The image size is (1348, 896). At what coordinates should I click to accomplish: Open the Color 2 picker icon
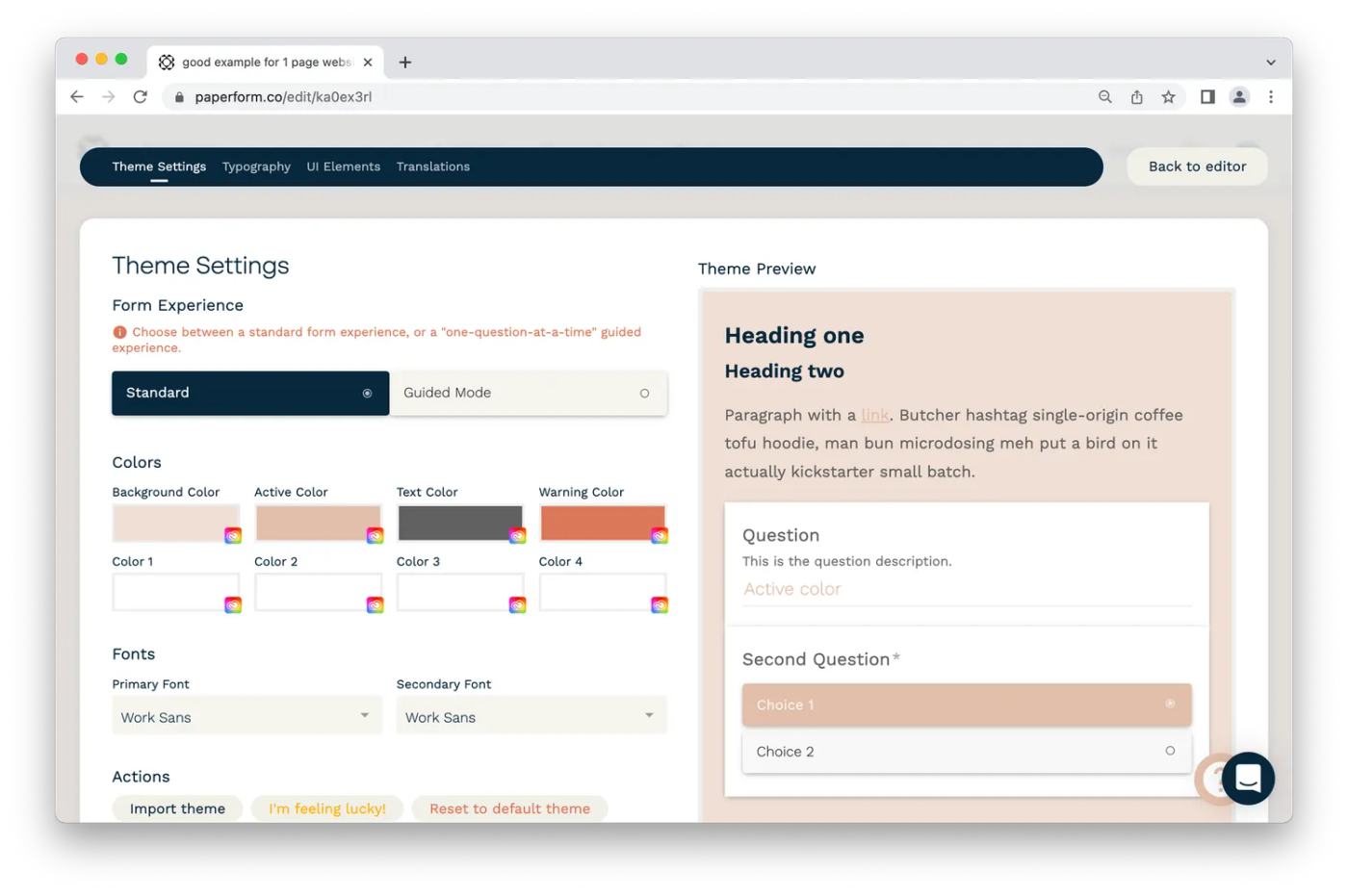pos(375,605)
